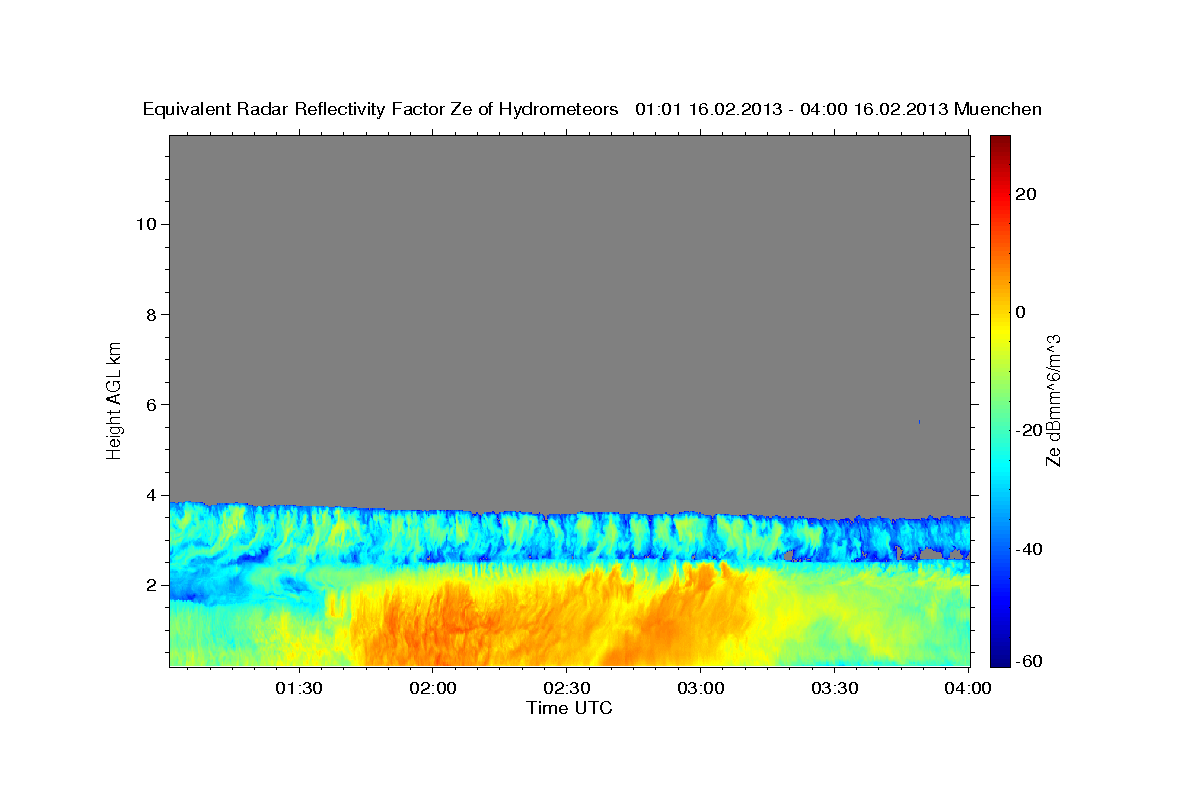Click the height tick label 8
The width and height of the screenshot is (1200, 800).
(x=151, y=314)
